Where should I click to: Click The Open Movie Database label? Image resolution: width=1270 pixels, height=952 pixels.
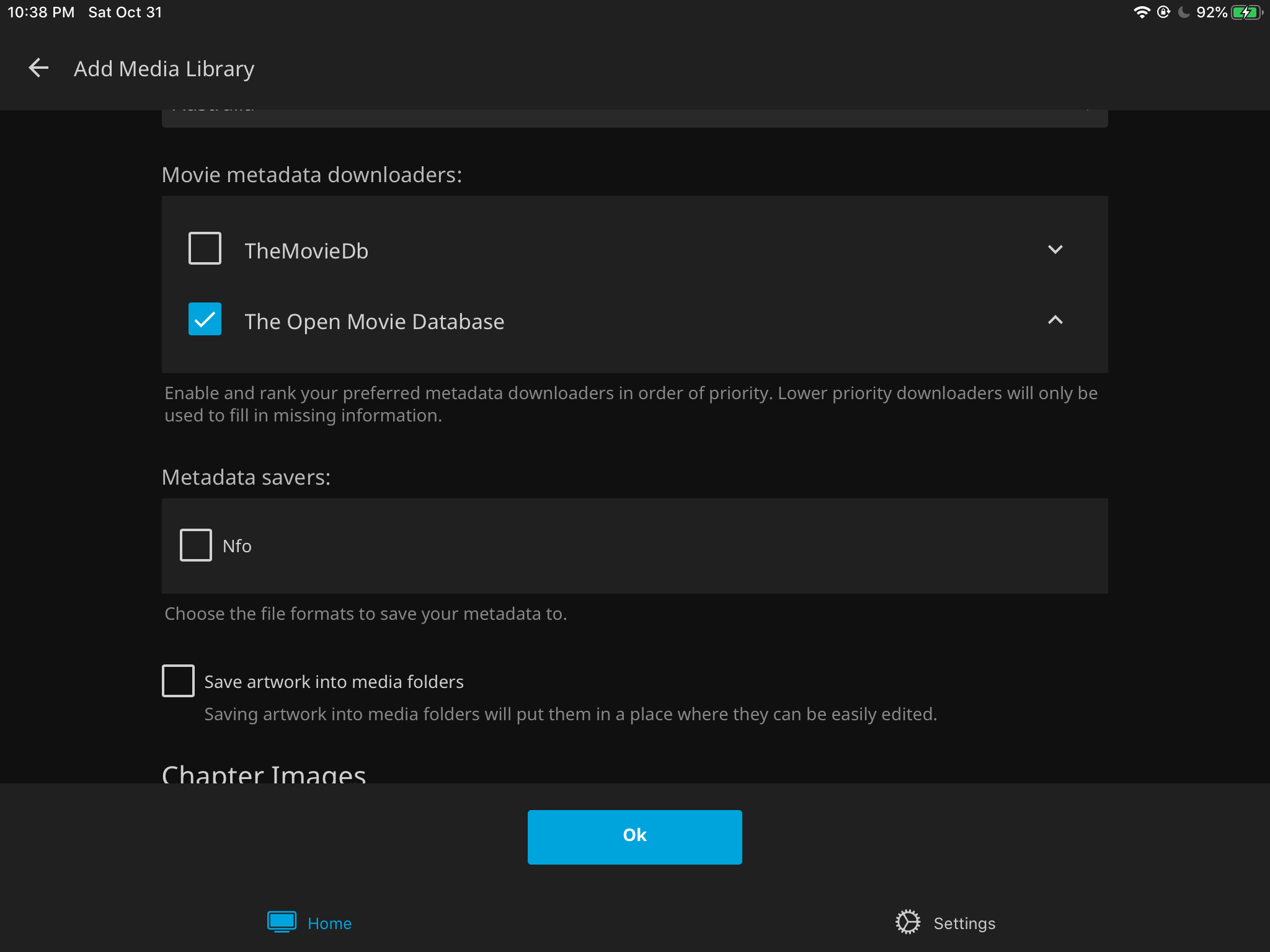(x=375, y=322)
